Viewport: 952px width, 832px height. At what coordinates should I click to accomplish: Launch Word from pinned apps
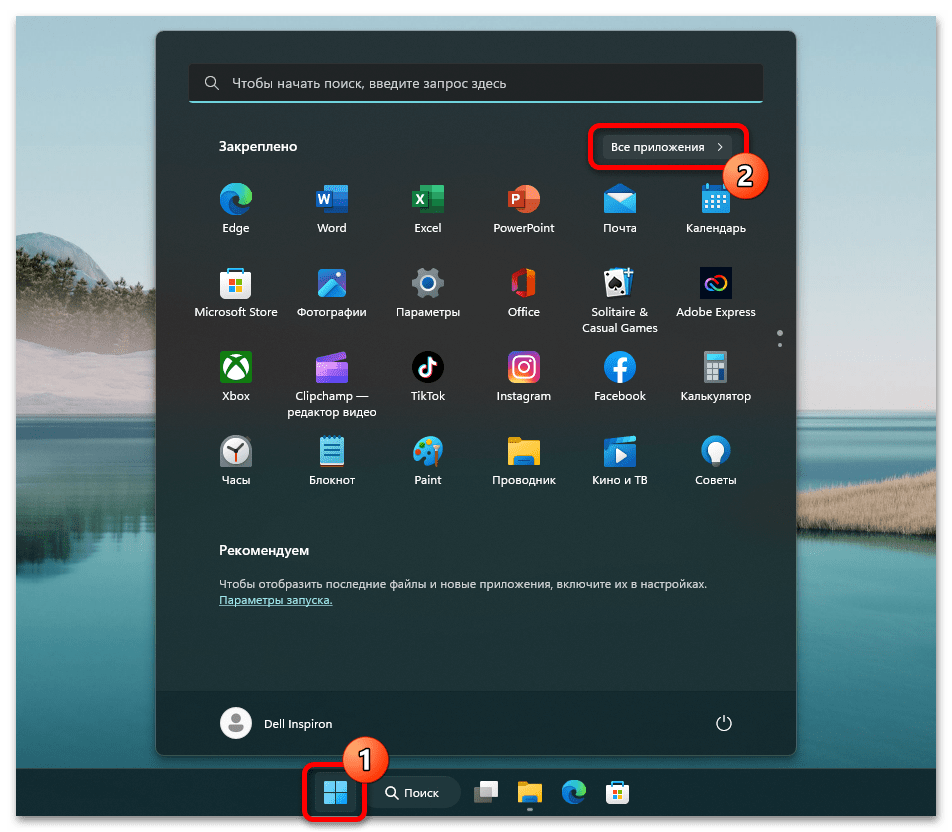tap(331, 201)
